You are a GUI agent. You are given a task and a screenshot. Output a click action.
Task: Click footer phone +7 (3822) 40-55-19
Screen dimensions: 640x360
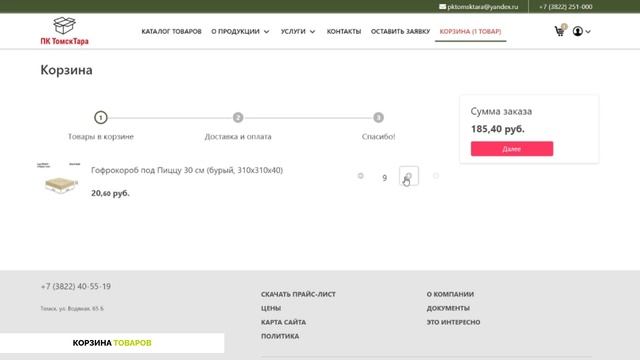pos(76,287)
